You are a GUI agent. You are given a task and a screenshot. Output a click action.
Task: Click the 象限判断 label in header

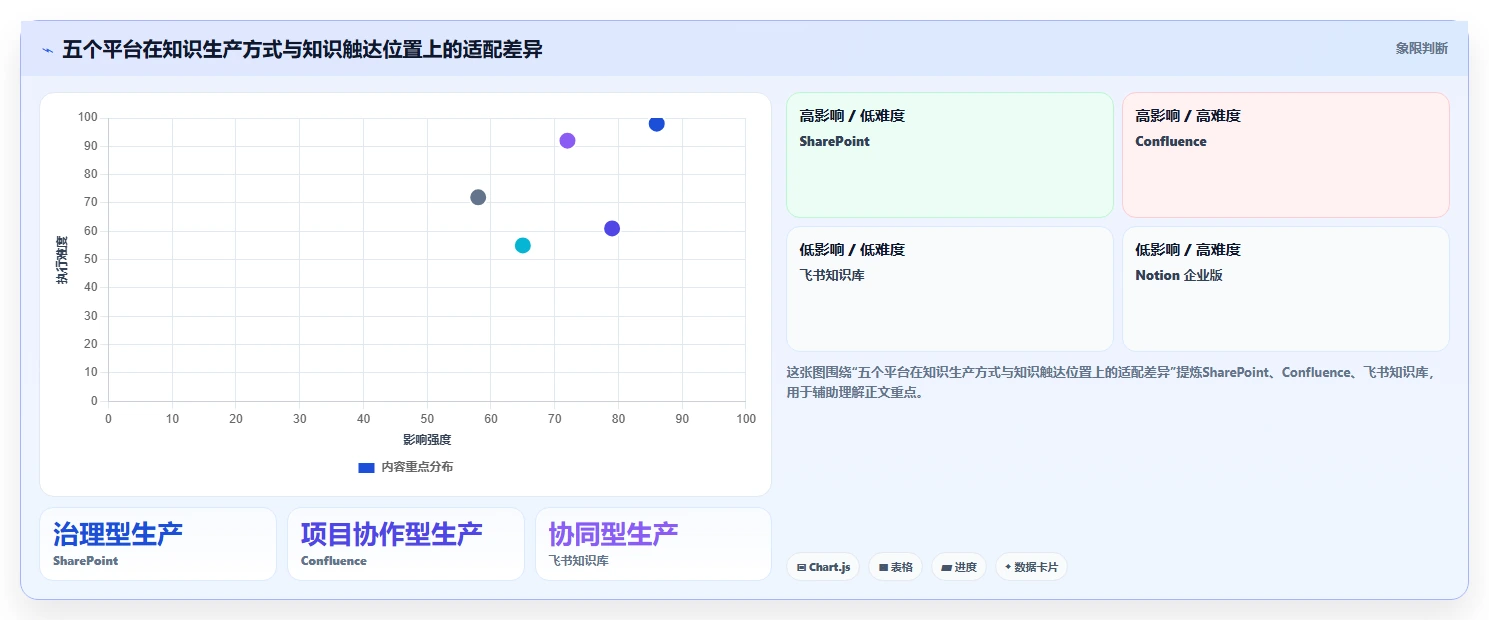coord(1421,49)
